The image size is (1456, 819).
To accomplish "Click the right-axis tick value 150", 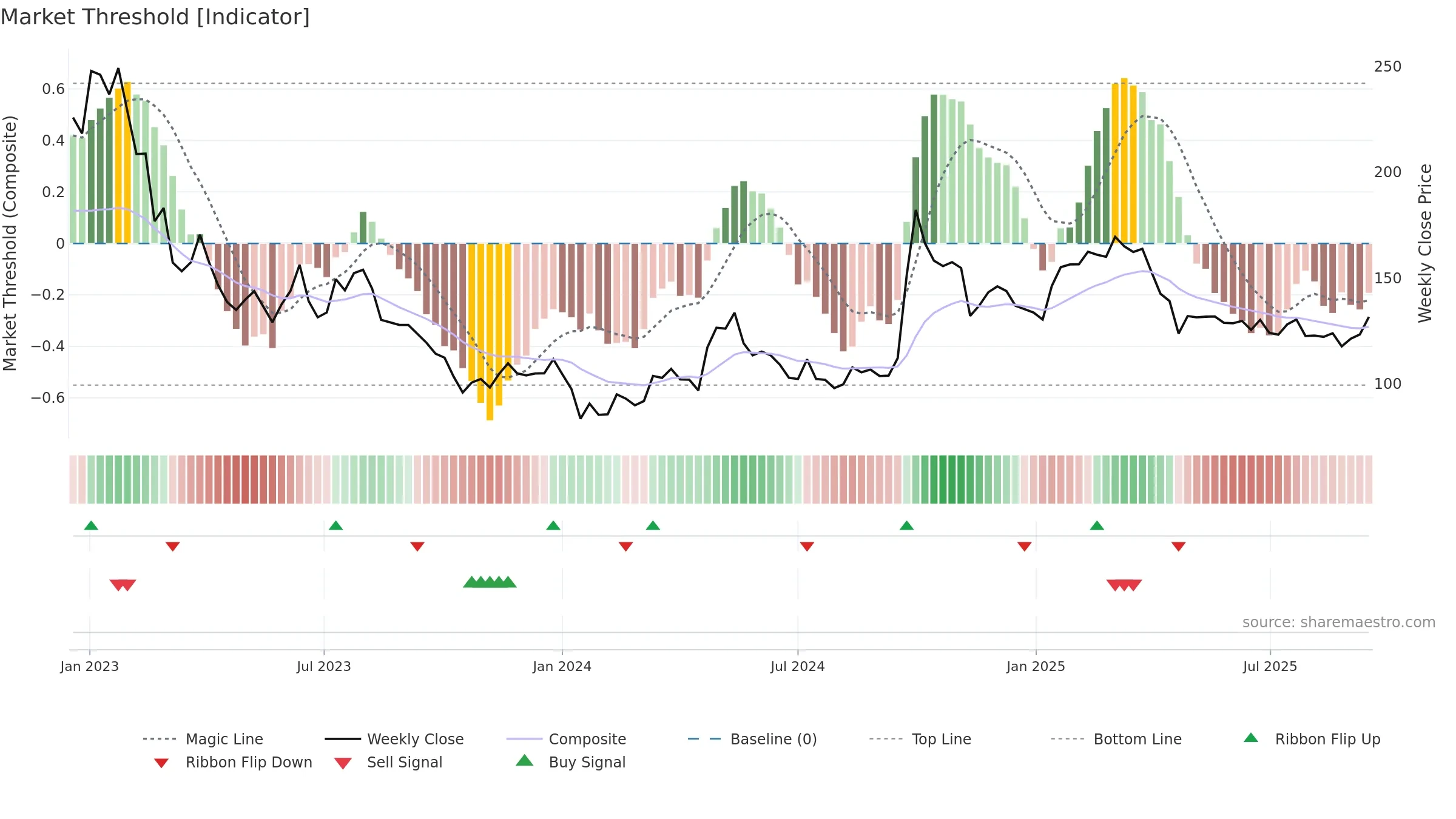I will pyautogui.click(x=1388, y=278).
